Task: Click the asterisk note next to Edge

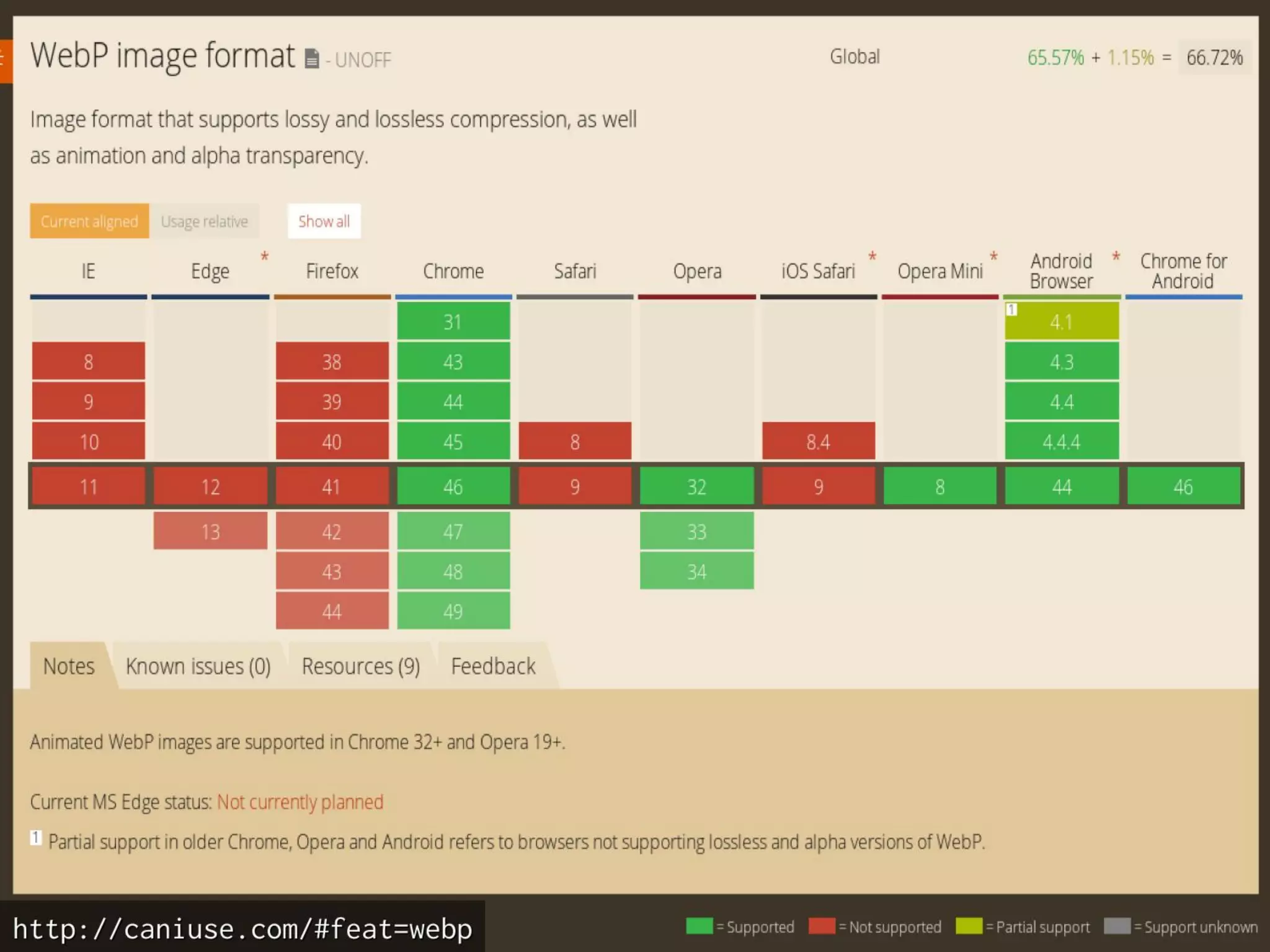Action: pos(265,257)
